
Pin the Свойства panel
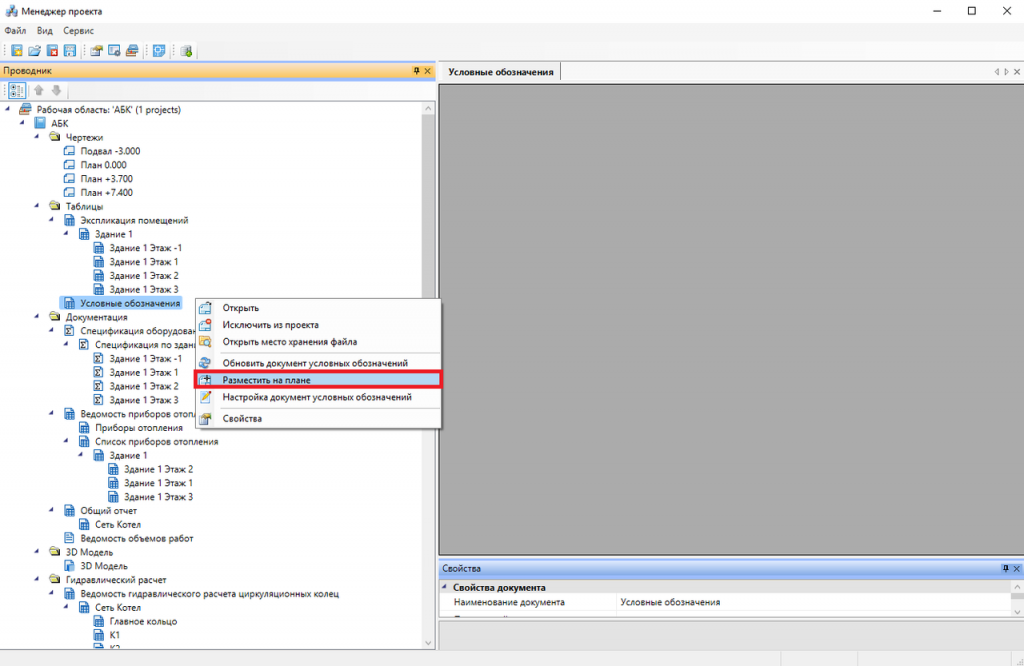pyautogui.click(x=1006, y=569)
